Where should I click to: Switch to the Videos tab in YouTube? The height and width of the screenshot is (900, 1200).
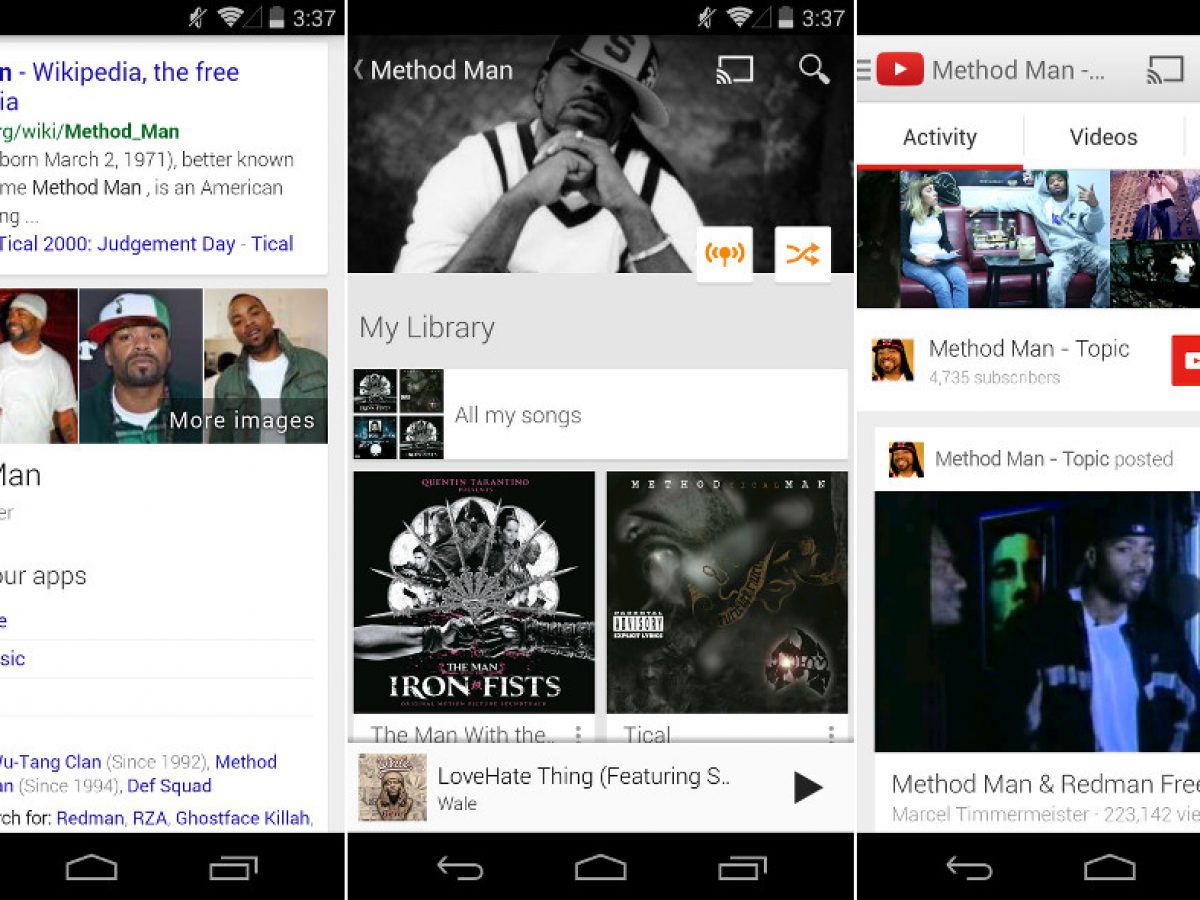(x=1104, y=137)
